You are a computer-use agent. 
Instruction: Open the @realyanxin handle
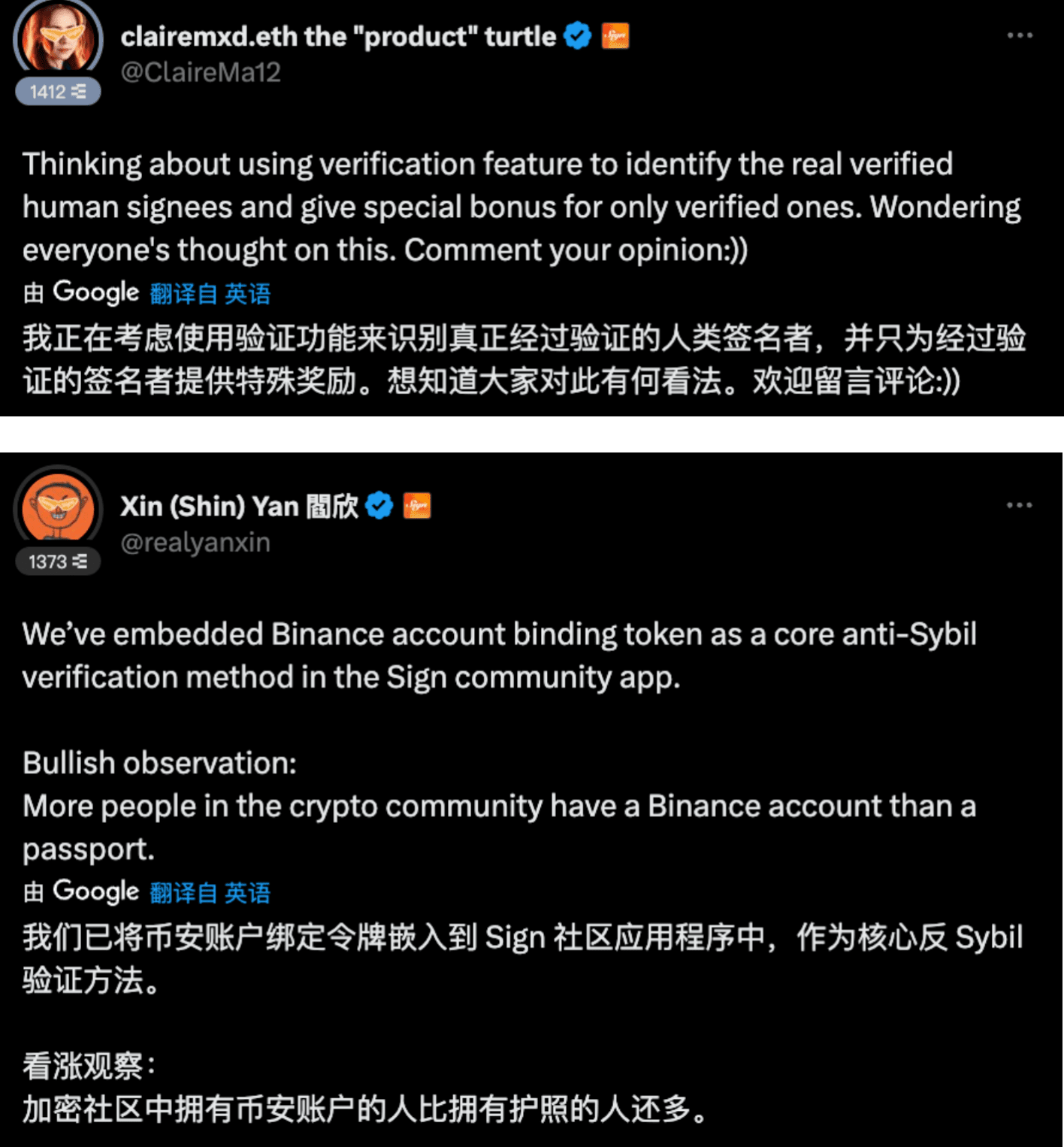click(x=195, y=543)
